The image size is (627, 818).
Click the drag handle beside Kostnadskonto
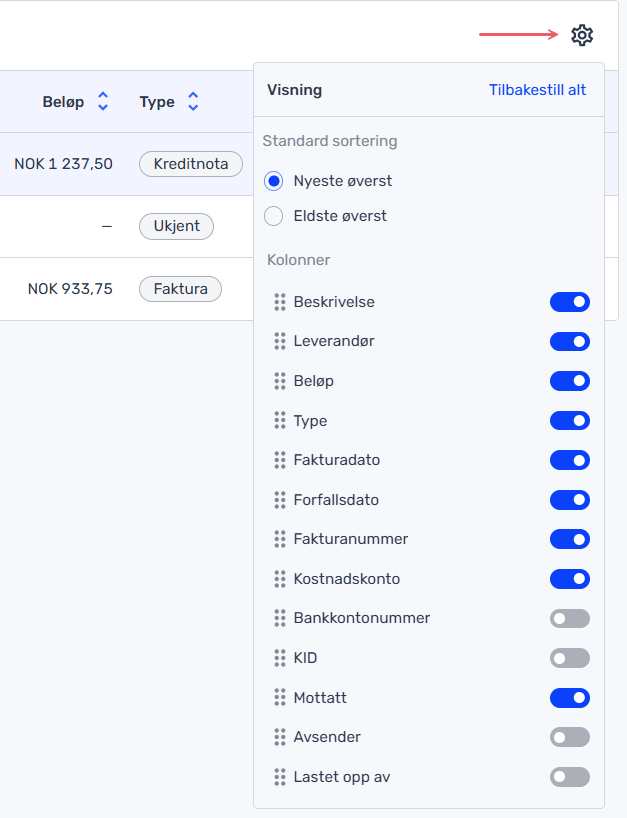point(280,579)
